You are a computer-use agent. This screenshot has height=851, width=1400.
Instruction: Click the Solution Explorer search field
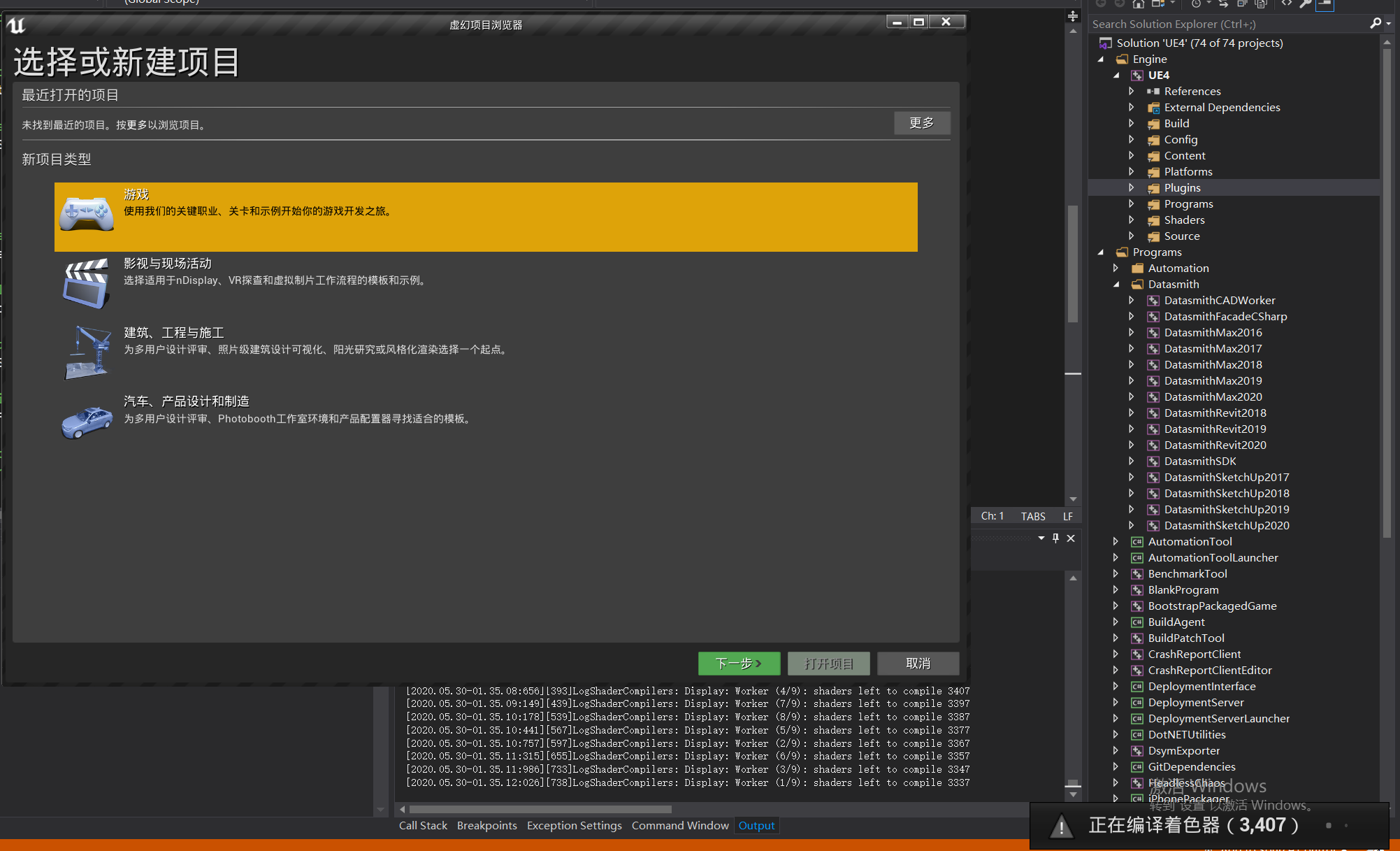[x=1228, y=24]
